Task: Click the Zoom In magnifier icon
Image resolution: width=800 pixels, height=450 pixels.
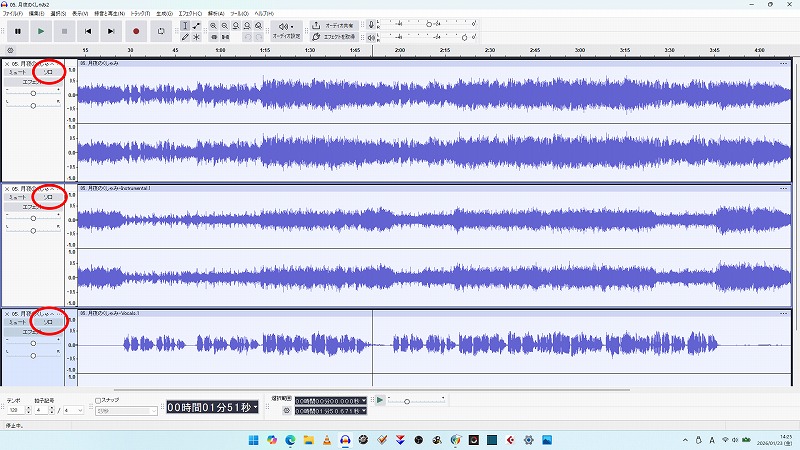Action: [214, 24]
